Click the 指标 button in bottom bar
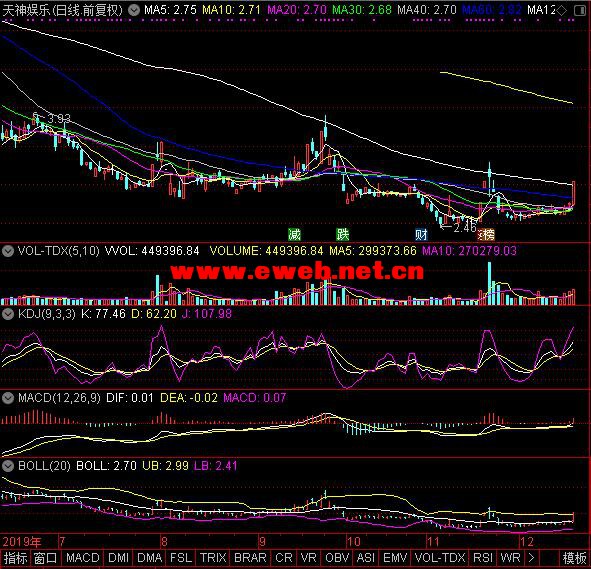591x569 pixels. pyautogui.click(x=15, y=558)
